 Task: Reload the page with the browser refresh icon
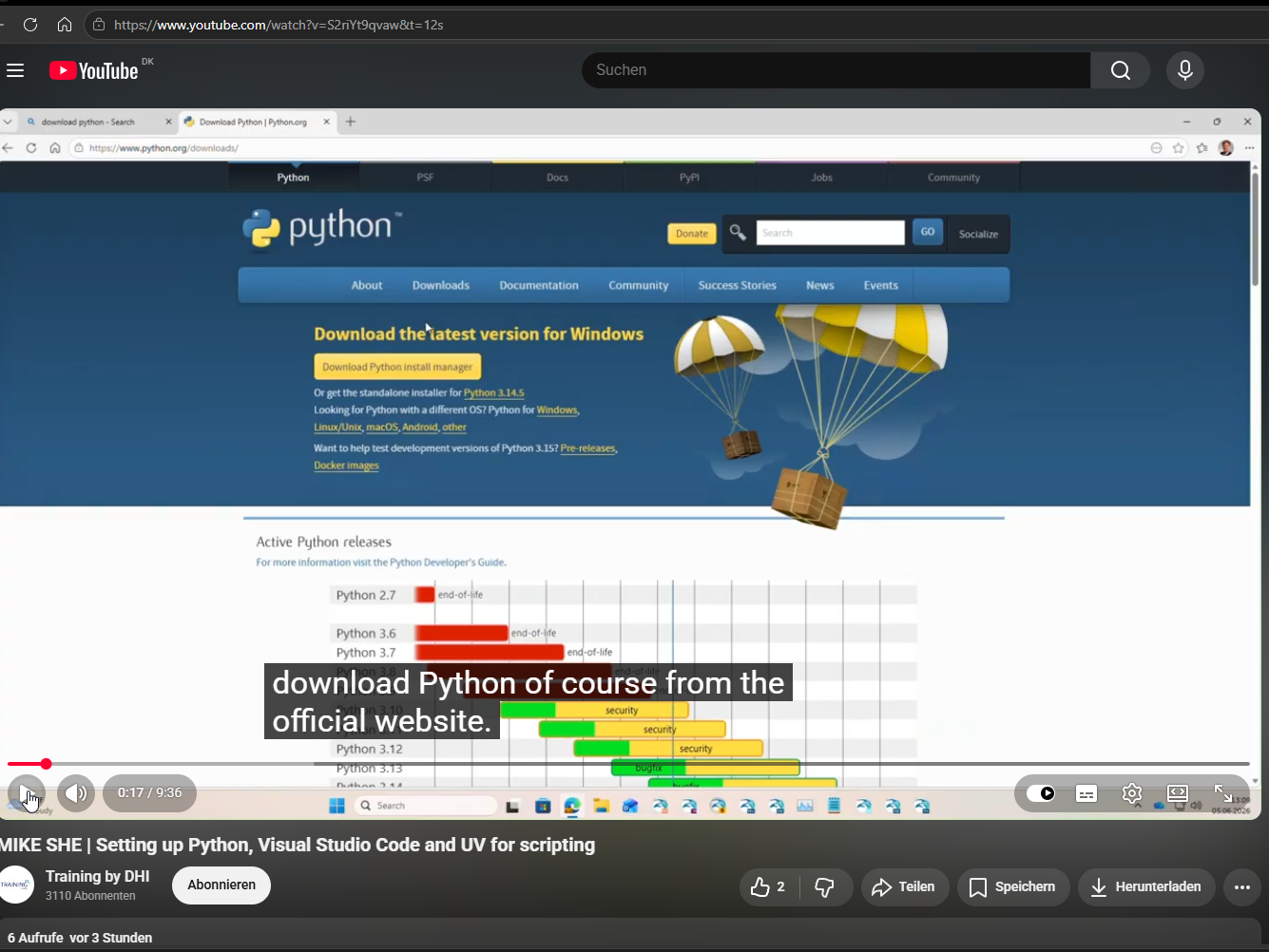coord(30,25)
